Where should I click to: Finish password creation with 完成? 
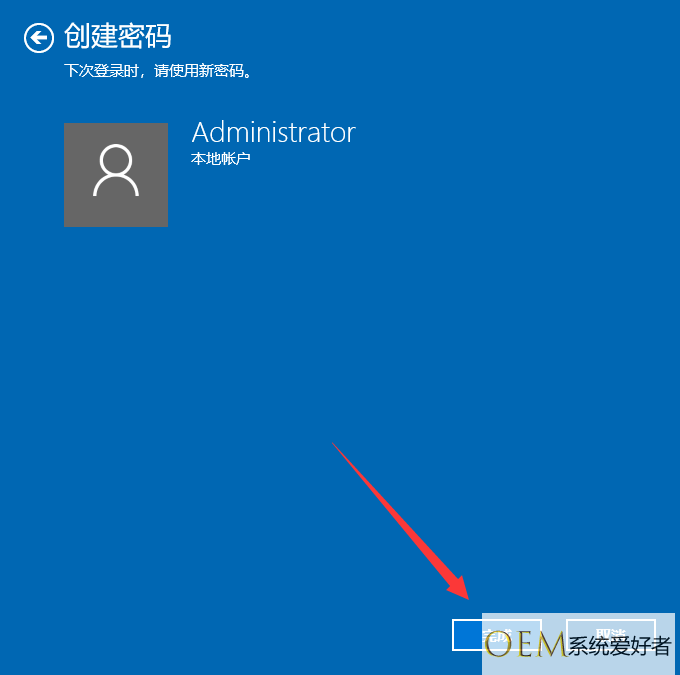[497, 635]
